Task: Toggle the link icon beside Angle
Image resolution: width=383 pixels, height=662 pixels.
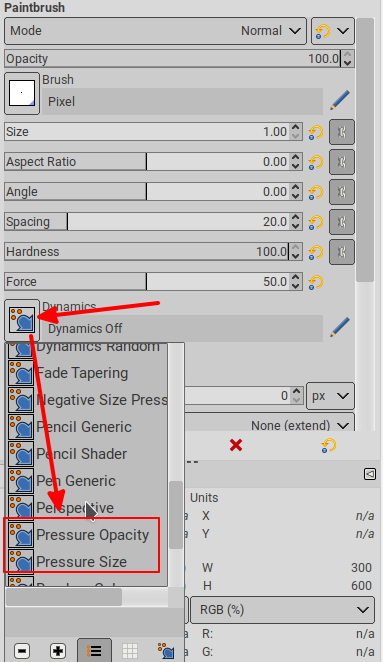Action: [342, 192]
